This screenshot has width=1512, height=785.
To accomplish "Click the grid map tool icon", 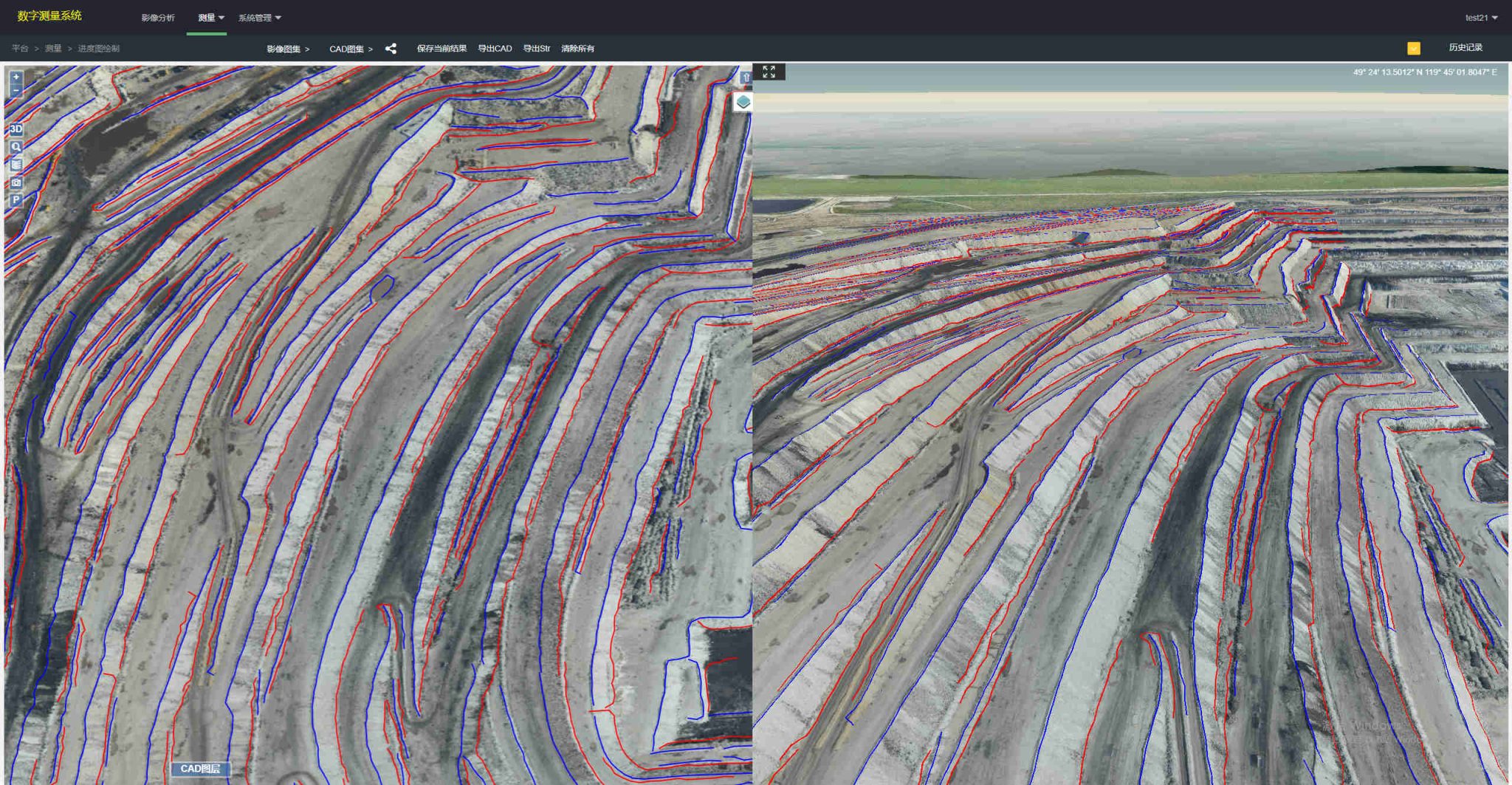I will (16, 164).
